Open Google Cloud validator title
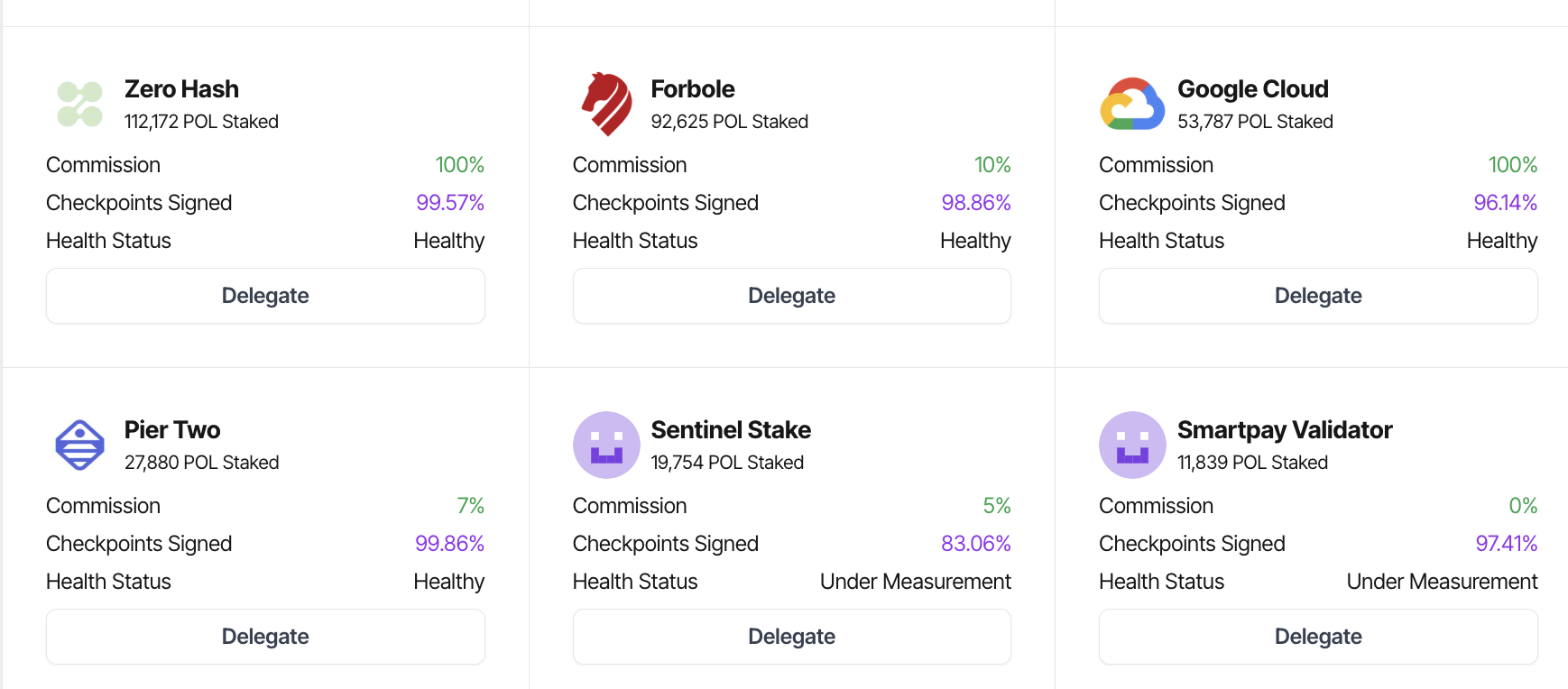Image resolution: width=1568 pixels, height=689 pixels. (1252, 89)
